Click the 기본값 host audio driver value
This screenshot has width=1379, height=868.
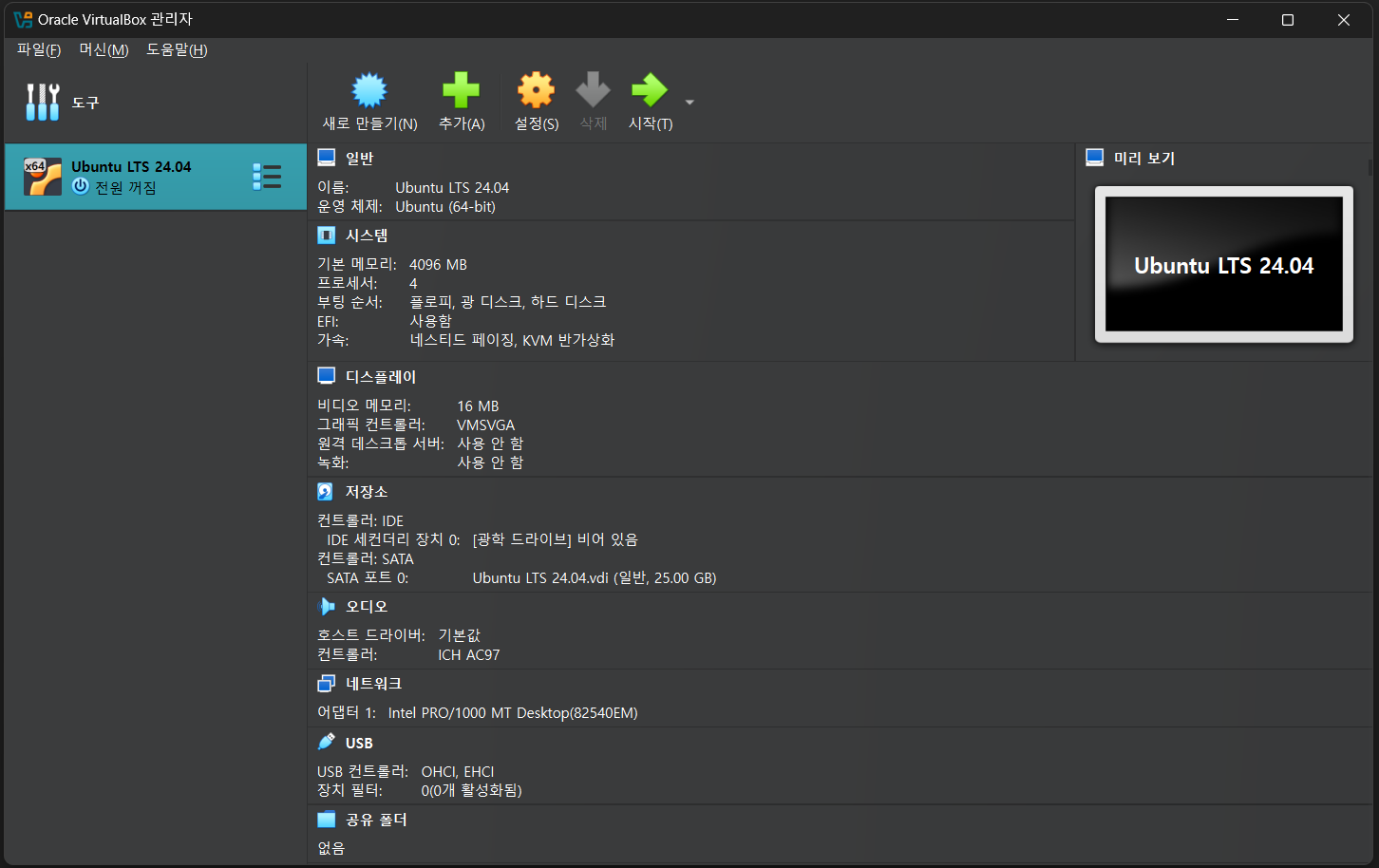460,635
